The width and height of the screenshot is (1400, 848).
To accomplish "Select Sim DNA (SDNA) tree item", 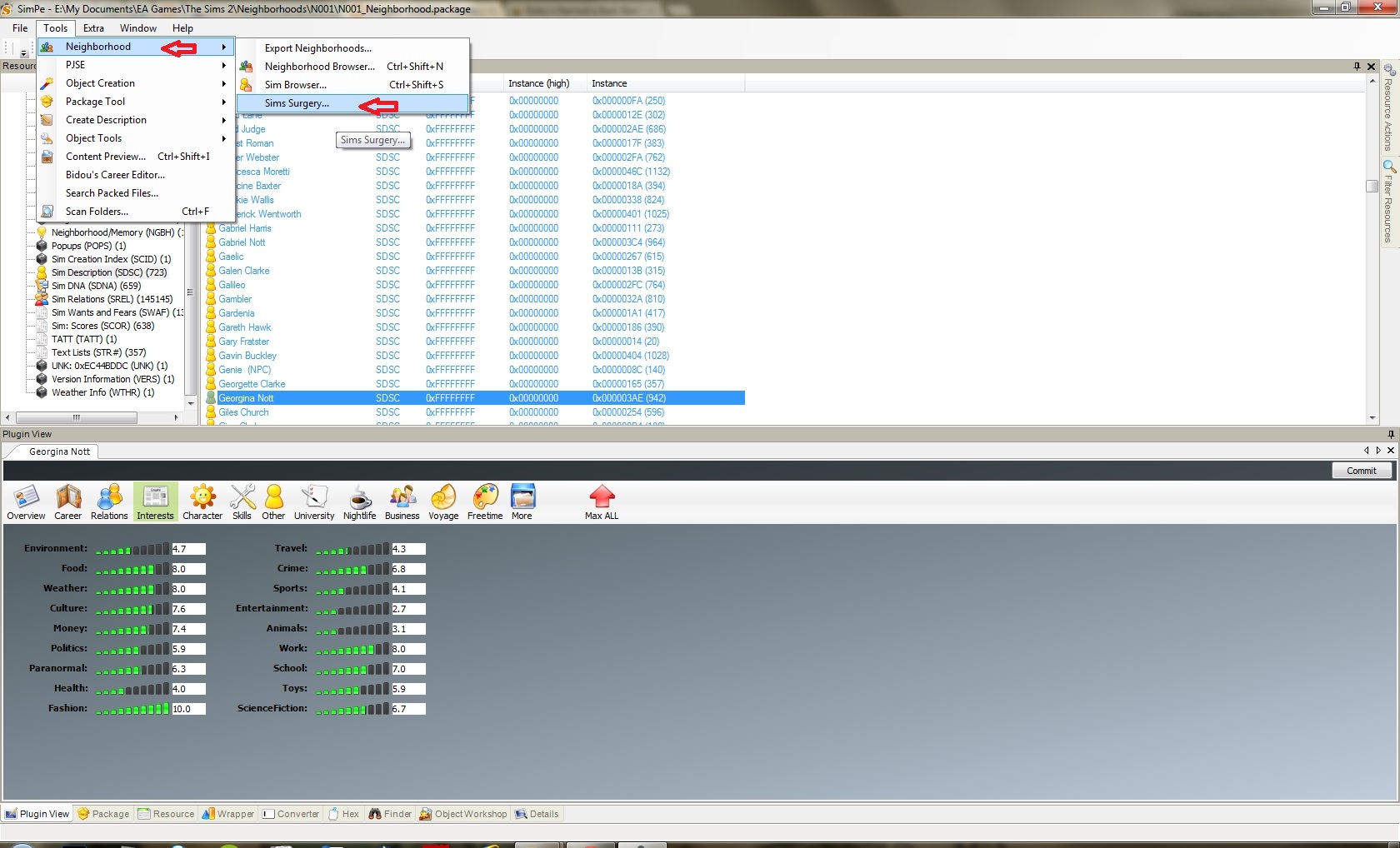I will coord(96,286).
